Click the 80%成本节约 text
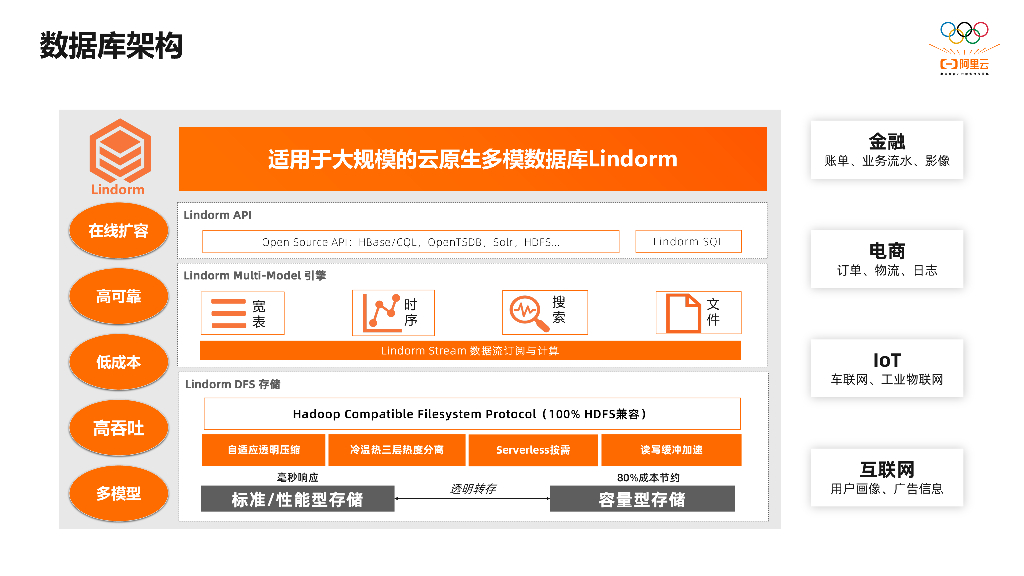 (648, 477)
